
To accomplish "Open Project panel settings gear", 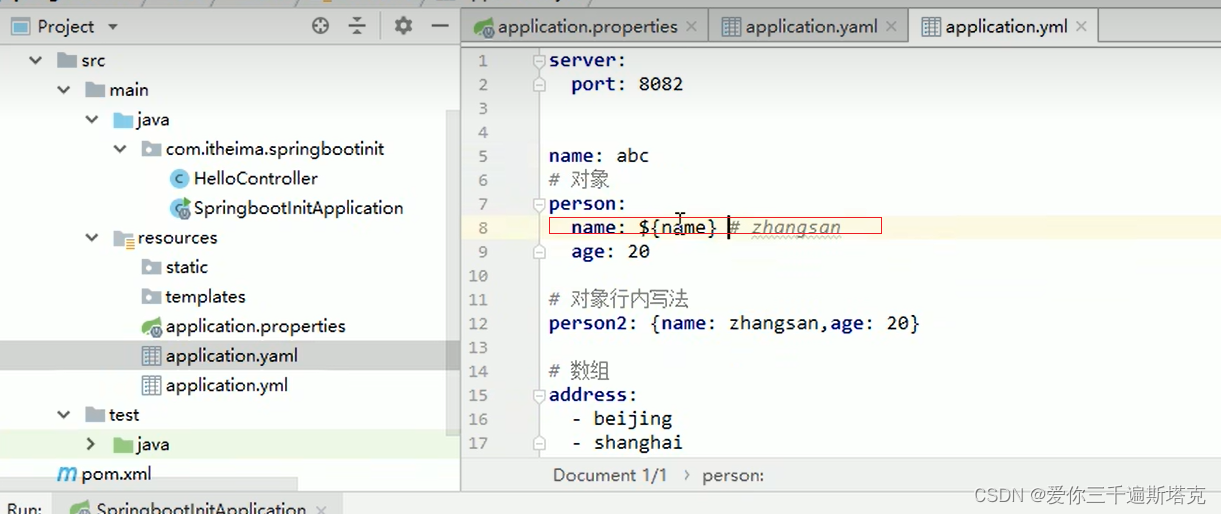I will 403,27.
